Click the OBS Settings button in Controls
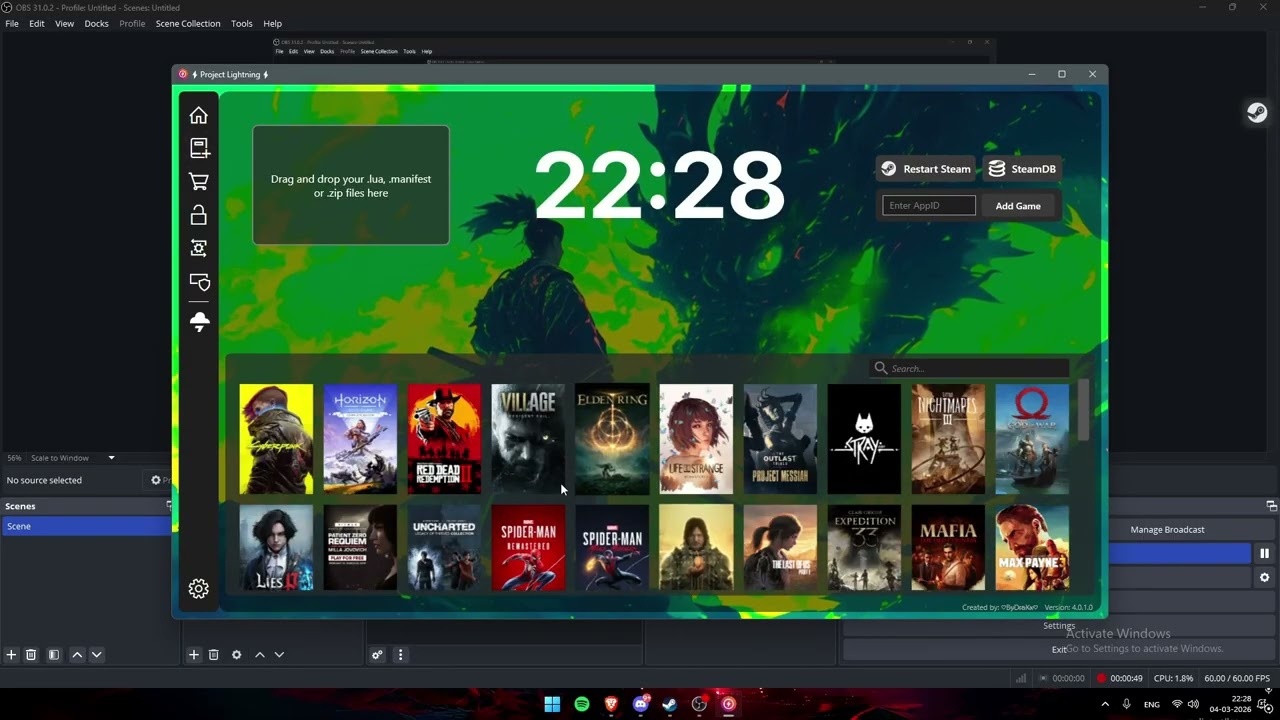The image size is (1280, 720). point(1059,626)
